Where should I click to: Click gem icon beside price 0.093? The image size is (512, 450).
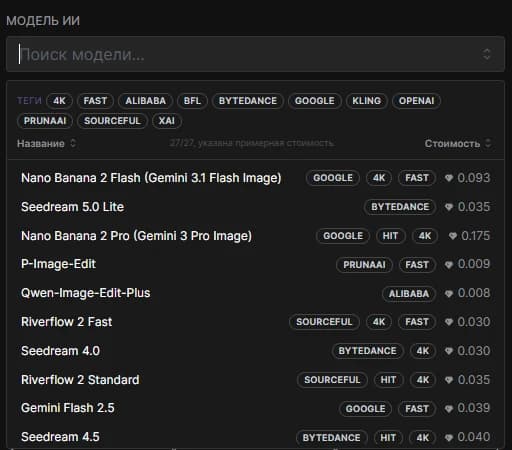point(449,178)
